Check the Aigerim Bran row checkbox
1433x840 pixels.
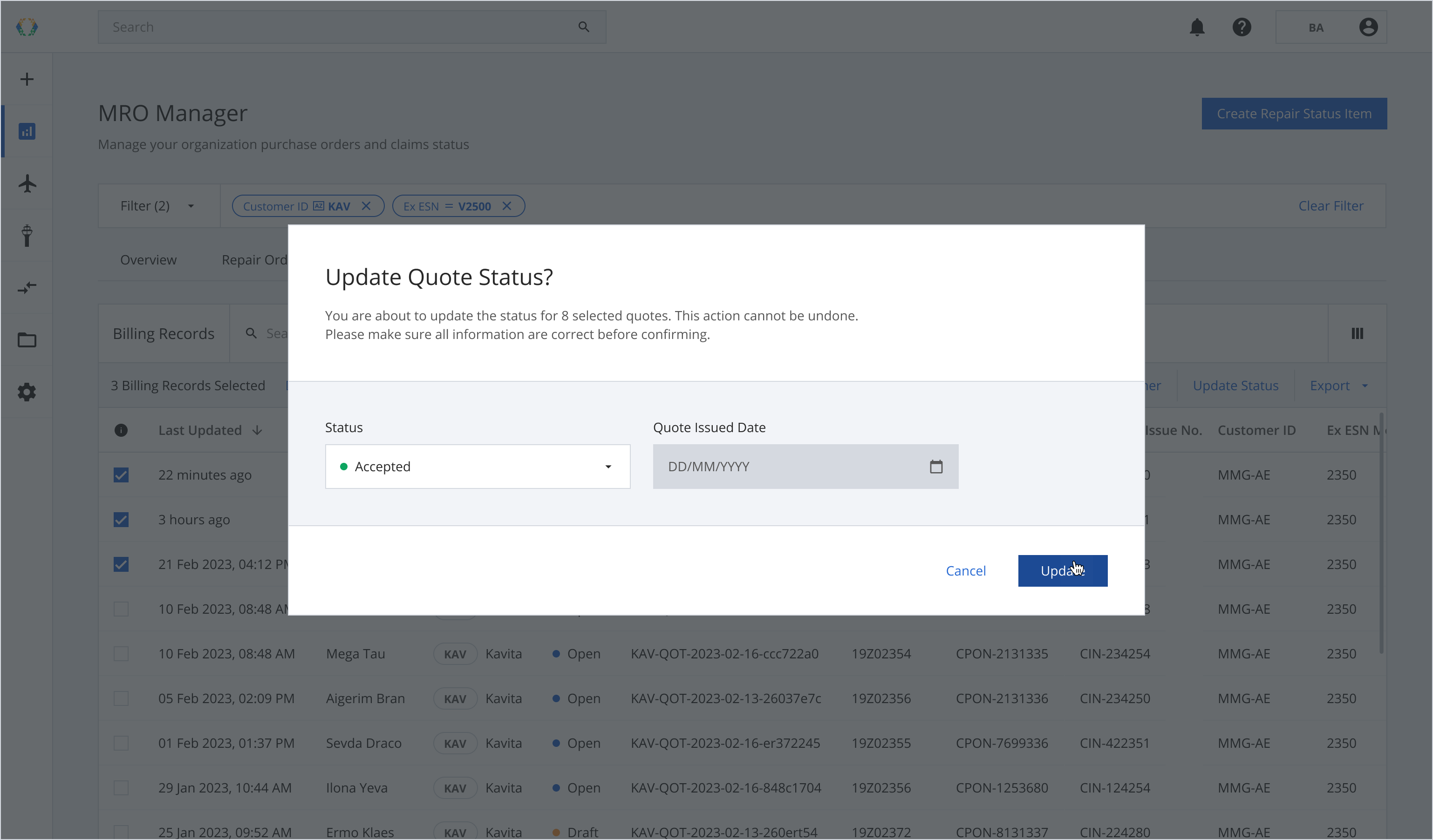tap(121, 698)
